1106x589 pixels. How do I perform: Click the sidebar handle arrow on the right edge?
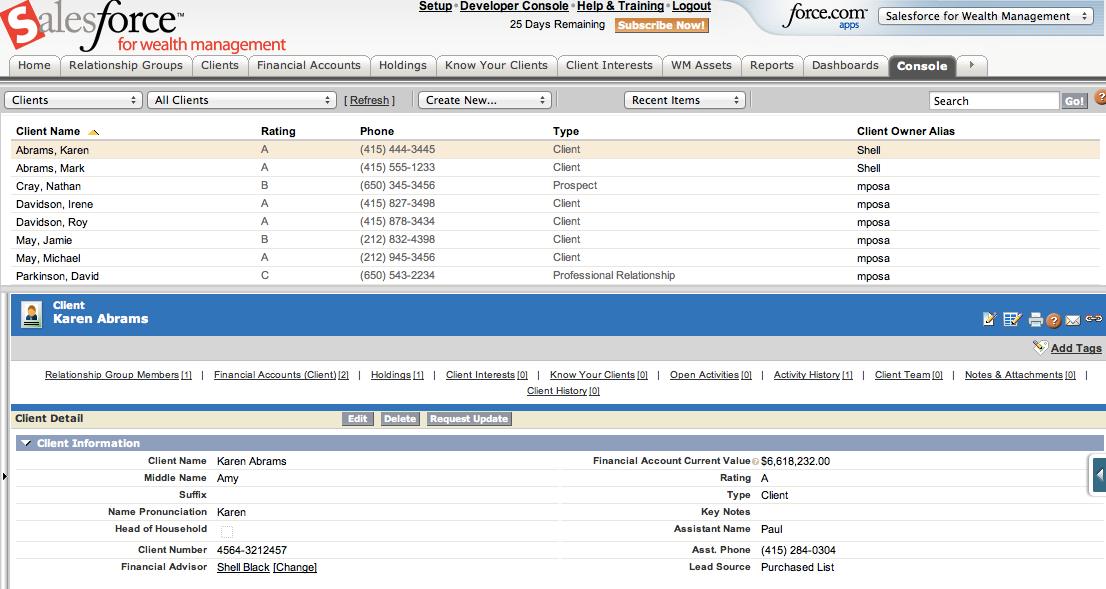coord(1098,475)
